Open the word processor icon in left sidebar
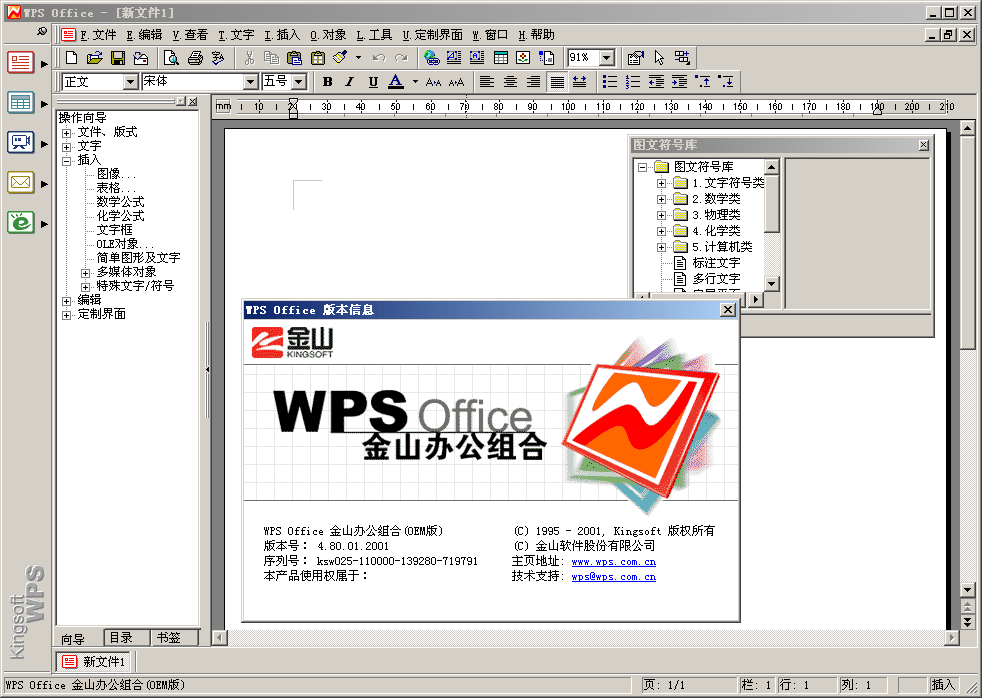This screenshot has width=982, height=698. (20, 63)
